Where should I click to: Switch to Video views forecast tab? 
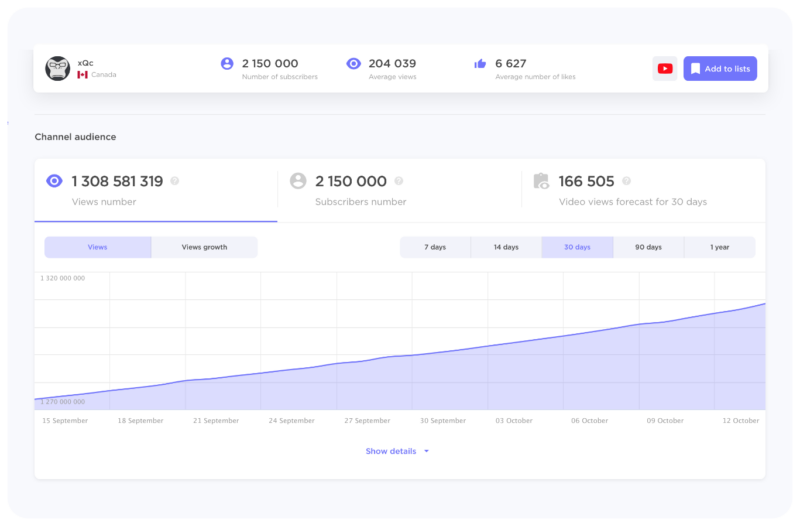[x=643, y=190]
